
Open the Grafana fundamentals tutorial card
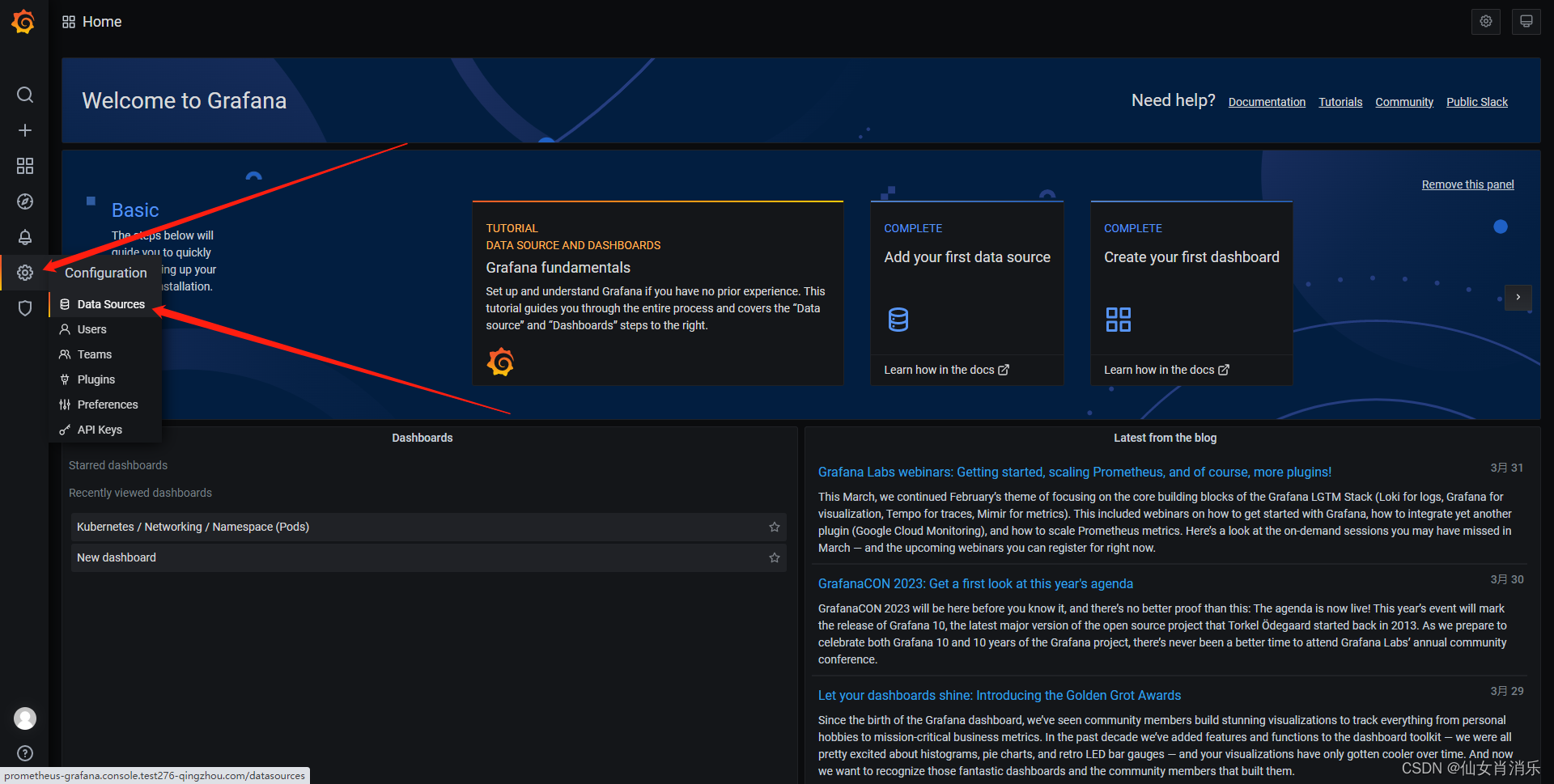[657, 293]
